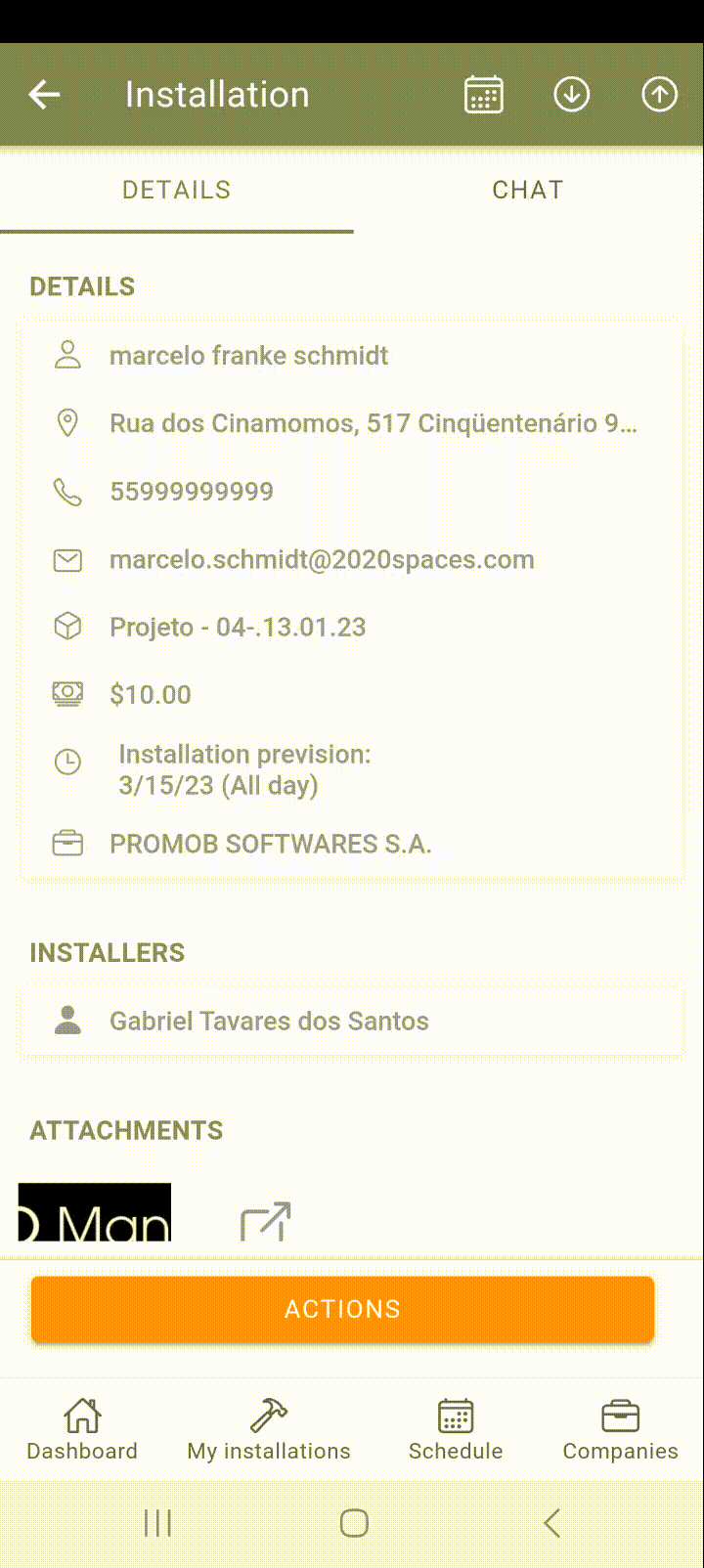This screenshot has height=1568, width=704.
Task: Tap the Rua dos Cinamomos address
Action: 374,423
